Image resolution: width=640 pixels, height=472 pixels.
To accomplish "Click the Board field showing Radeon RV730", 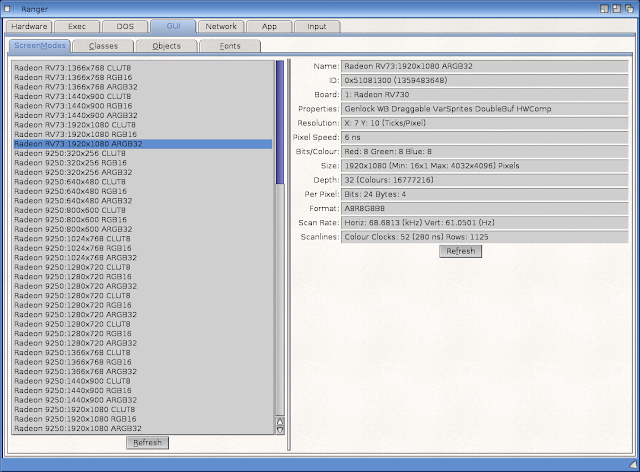I will point(484,95).
